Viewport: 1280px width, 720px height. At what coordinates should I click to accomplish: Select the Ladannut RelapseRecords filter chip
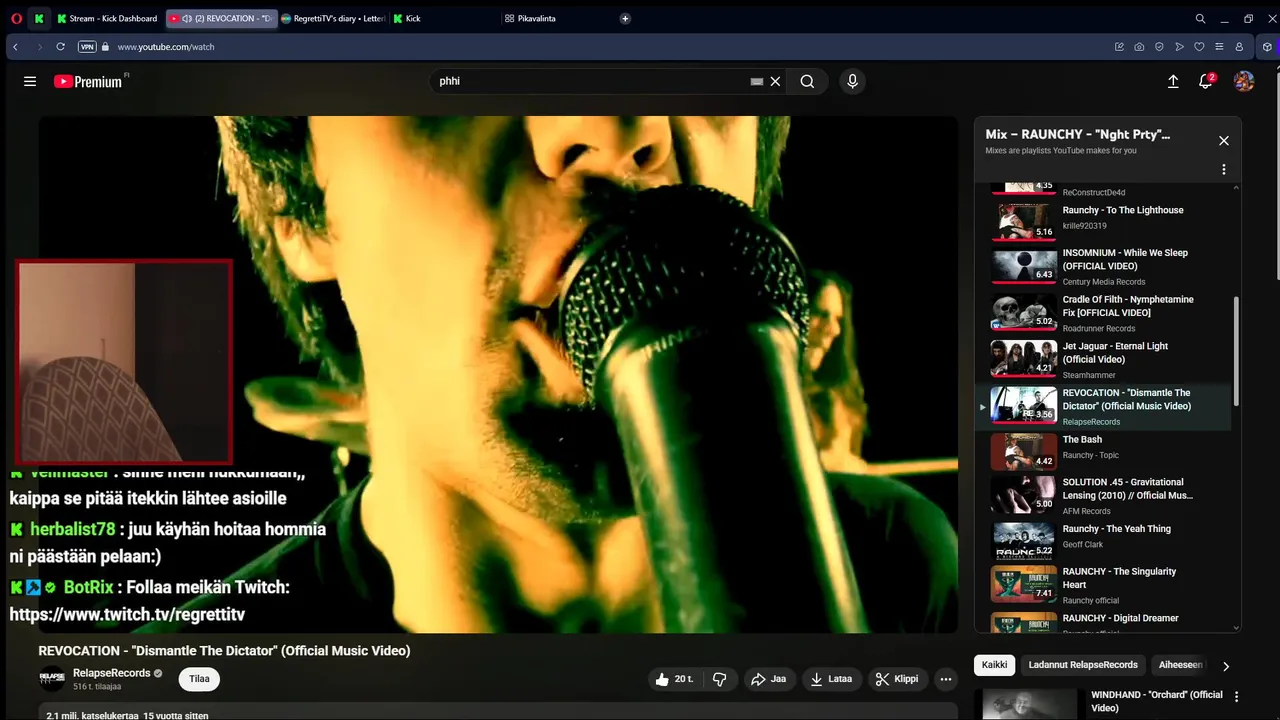tap(1083, 665)
